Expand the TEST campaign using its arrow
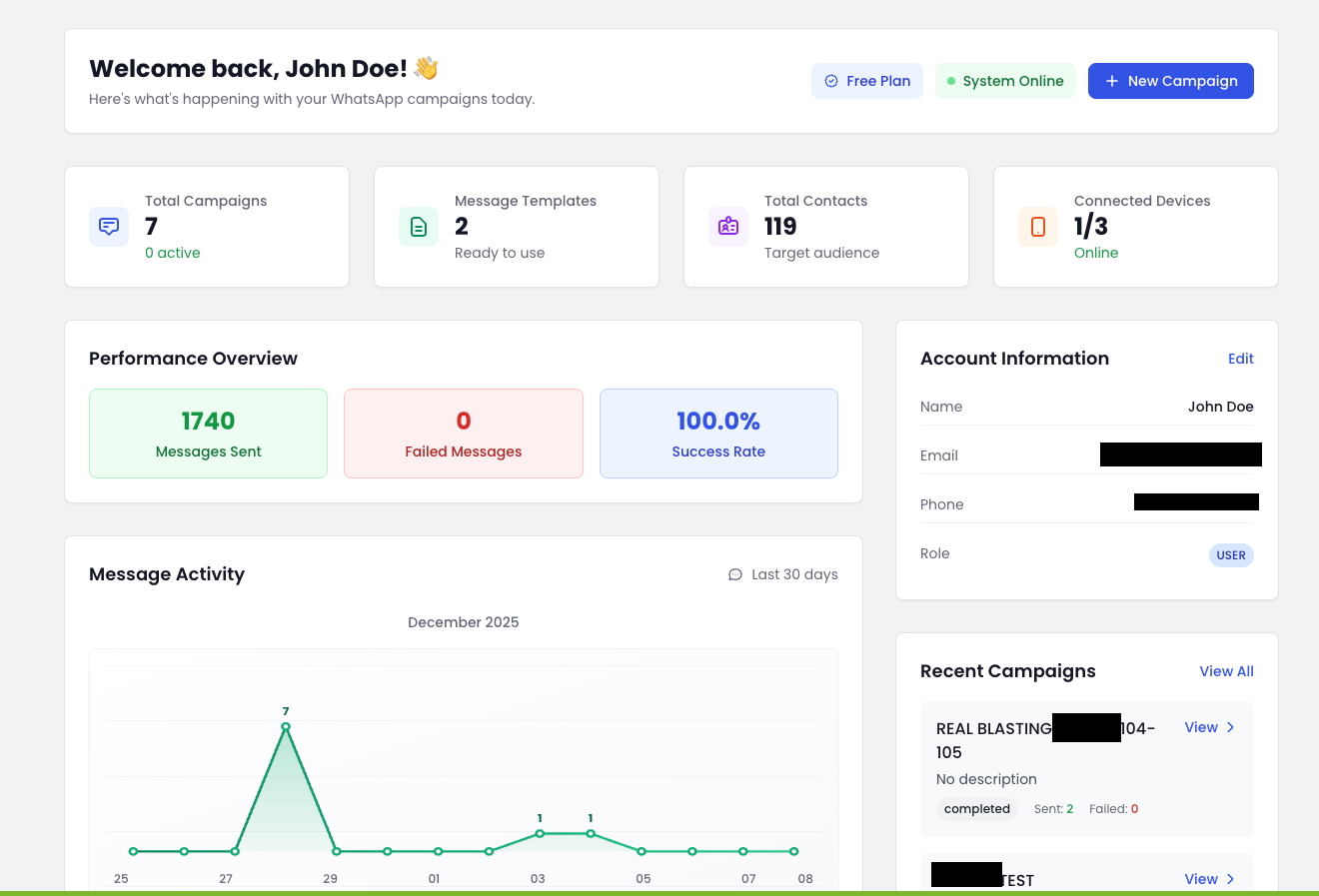Image resolution: width=1319 pixels, height=896 pixels. click(x=1231, y=879)
